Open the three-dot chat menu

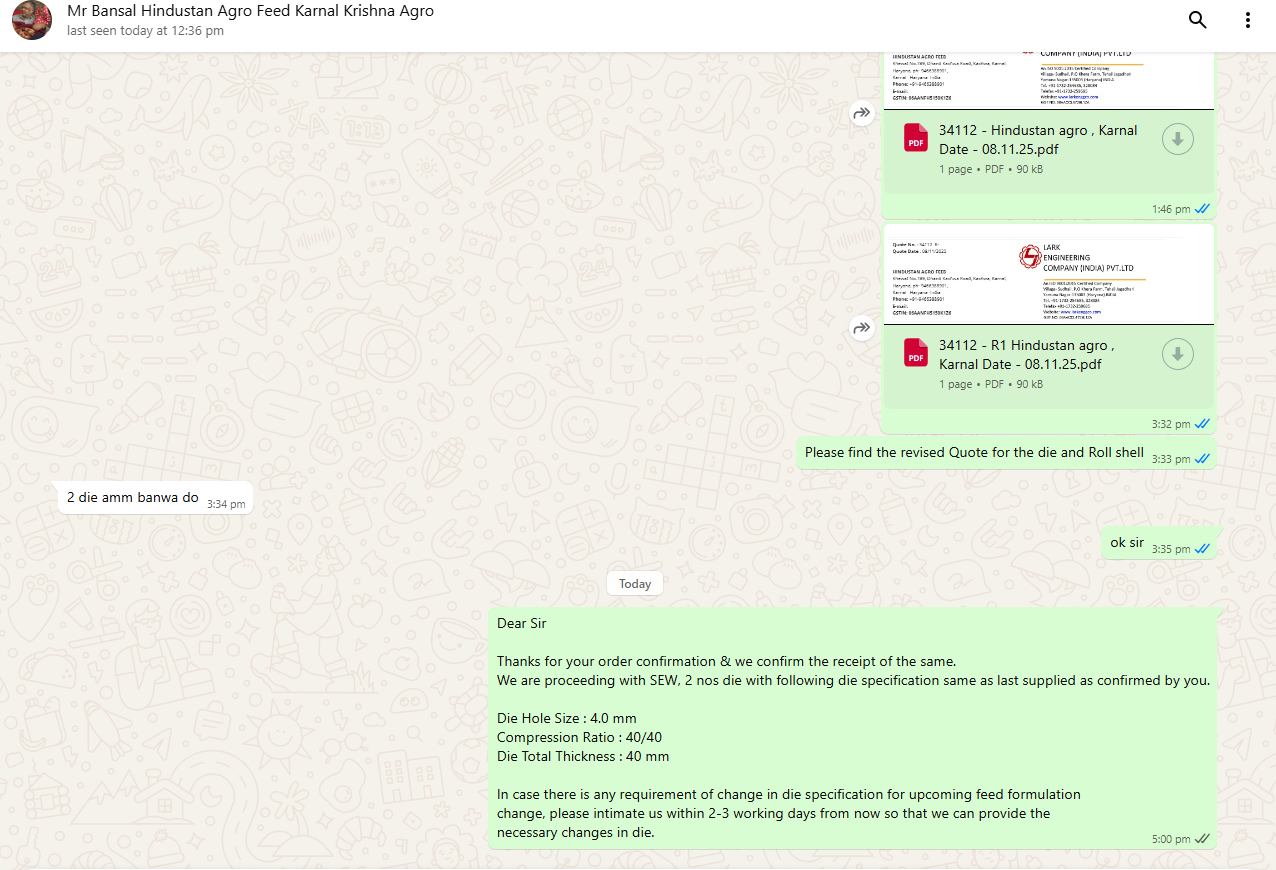(1247, 20)
